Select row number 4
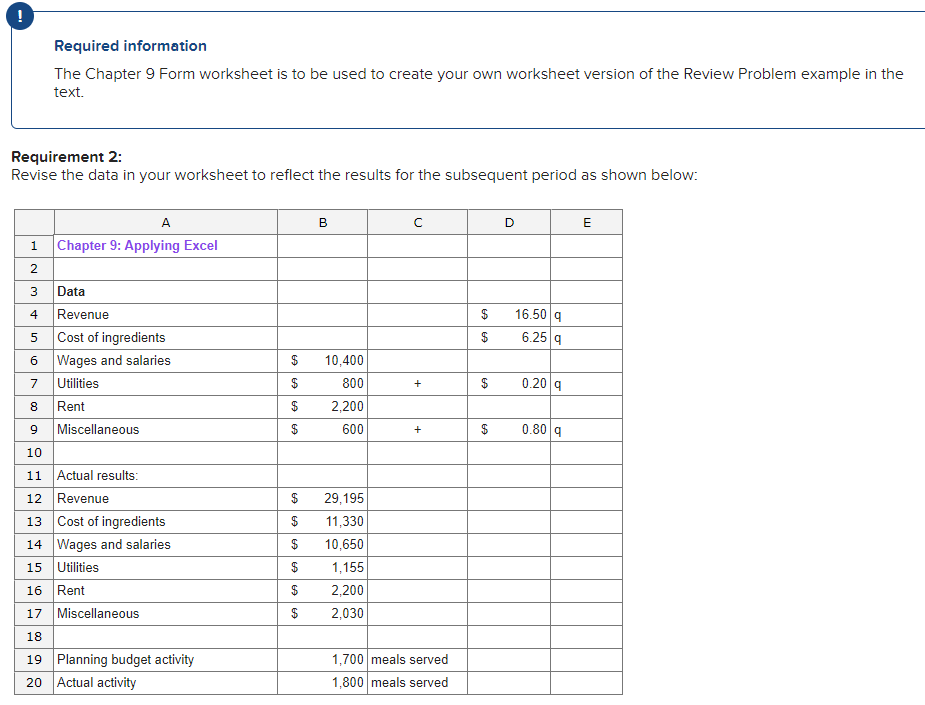This screenshot has height=705, width=925. click(33, 314)
